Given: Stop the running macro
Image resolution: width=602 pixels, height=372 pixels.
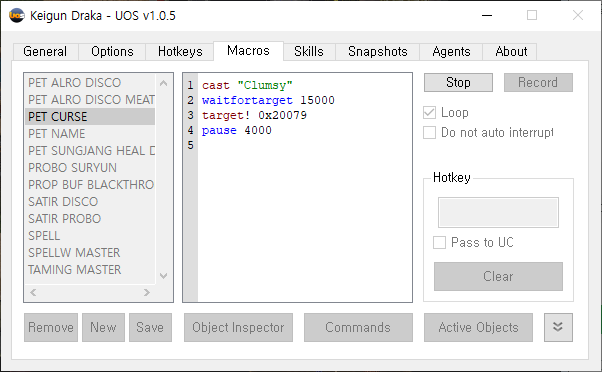Looking at the screenshot, I should tap(458, 83).
